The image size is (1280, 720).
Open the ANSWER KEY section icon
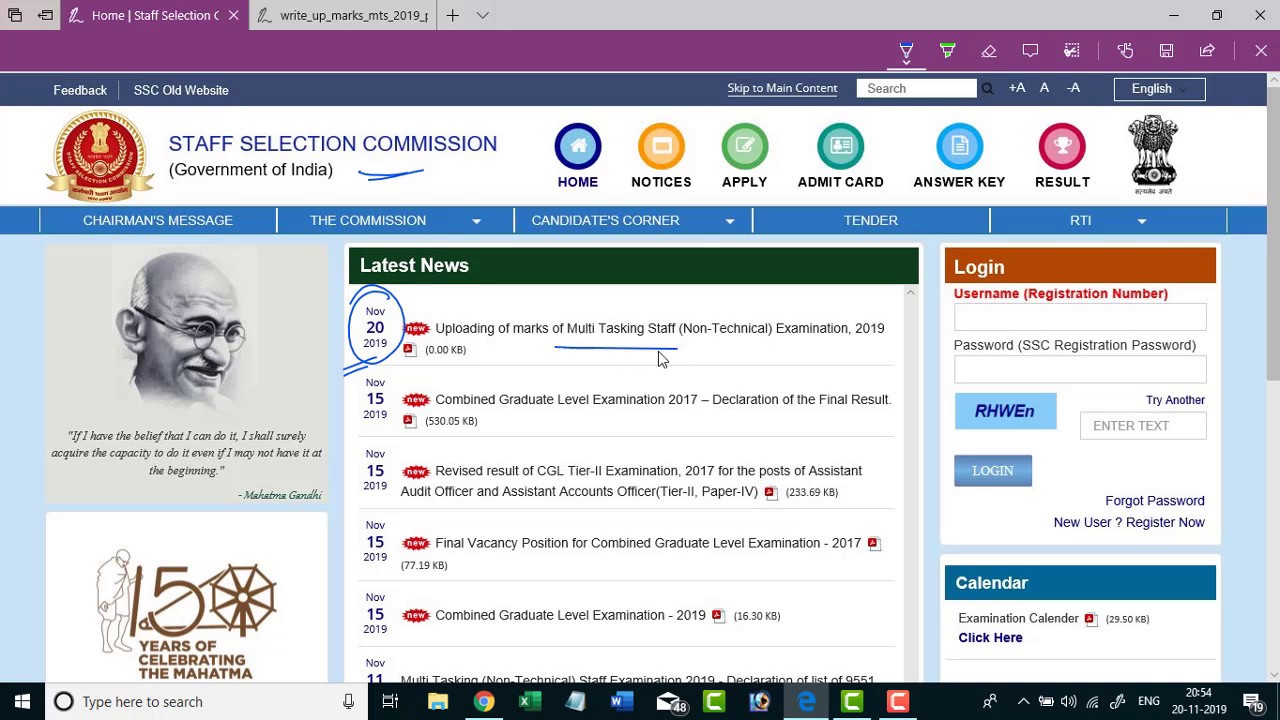[x=959, y=146]
